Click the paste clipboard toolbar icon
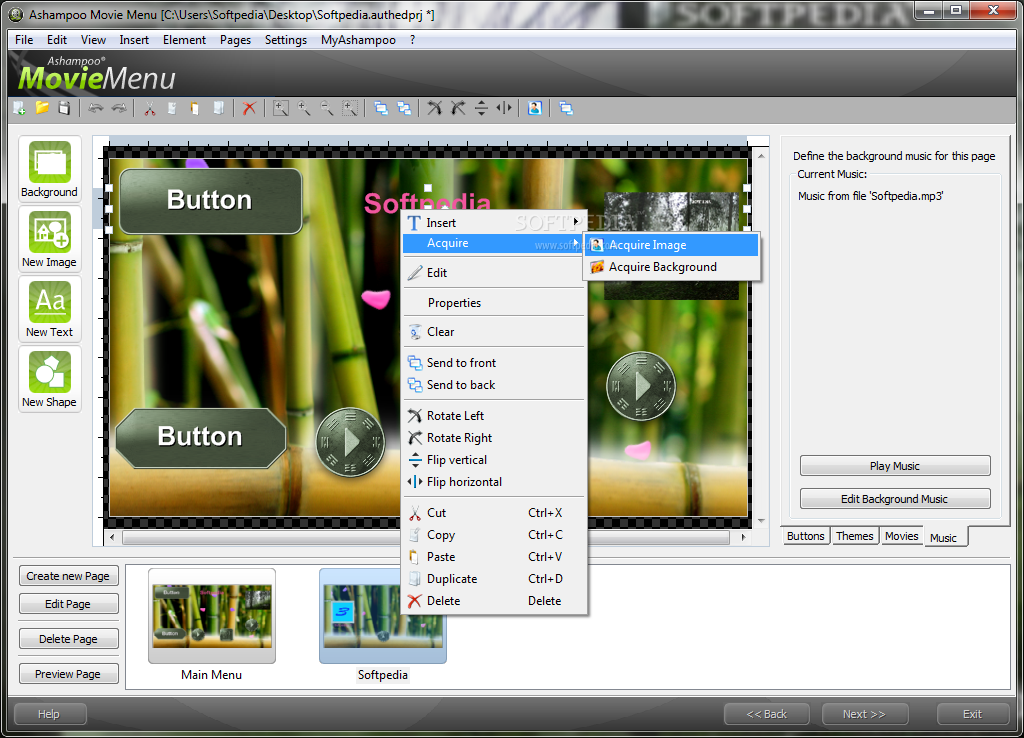This screenshot has width=1024, height=738. point(195,108)
